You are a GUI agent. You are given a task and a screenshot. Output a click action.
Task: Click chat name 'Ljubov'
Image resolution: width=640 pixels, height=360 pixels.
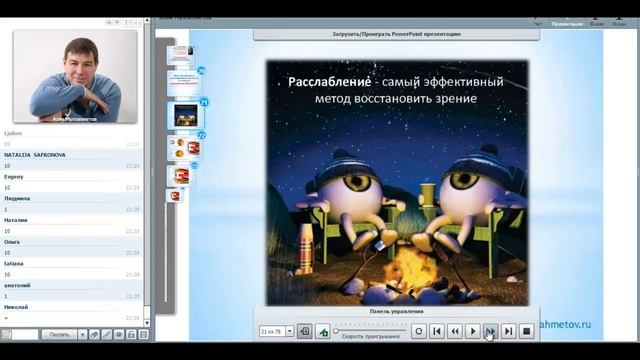tap(13, 133)
